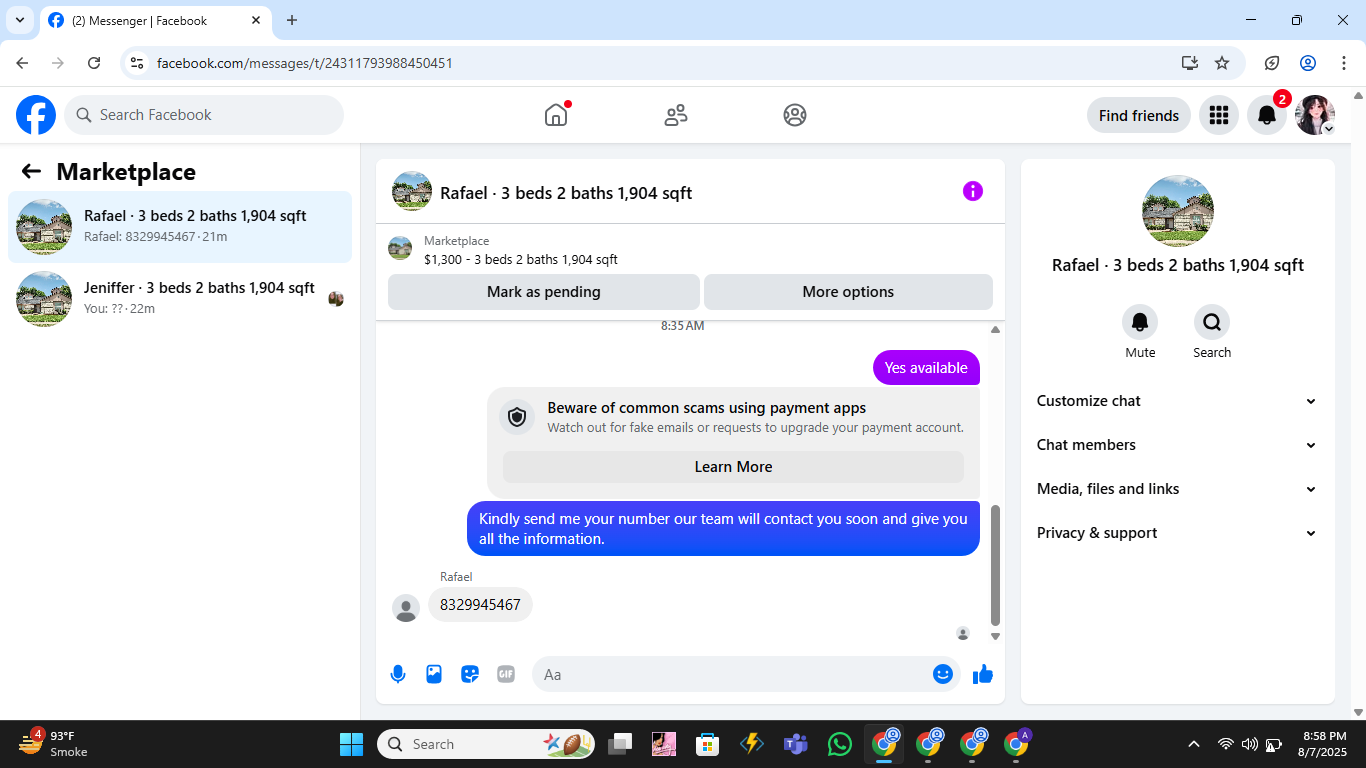View site information icon next to the URL
This screenshot has width=1366, height=768.
pyautogui.click(x=138, y=63)
